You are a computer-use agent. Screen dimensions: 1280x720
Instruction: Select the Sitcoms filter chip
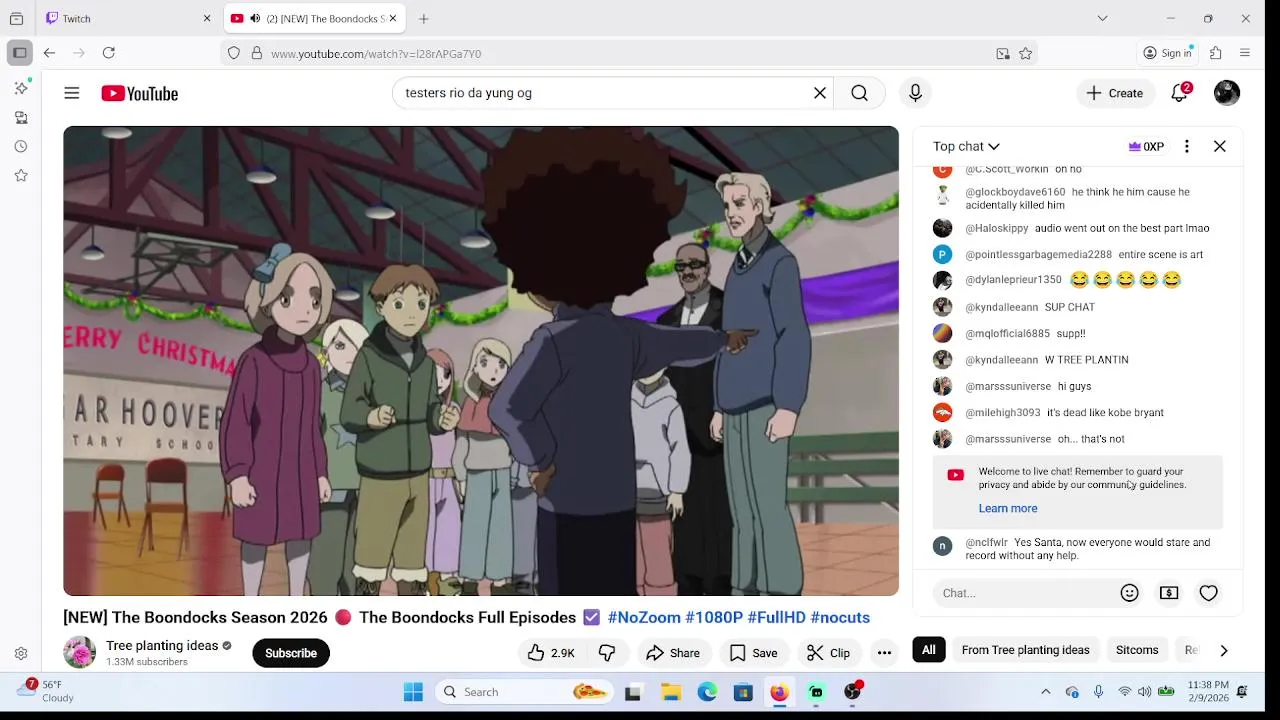[1137, 650]
